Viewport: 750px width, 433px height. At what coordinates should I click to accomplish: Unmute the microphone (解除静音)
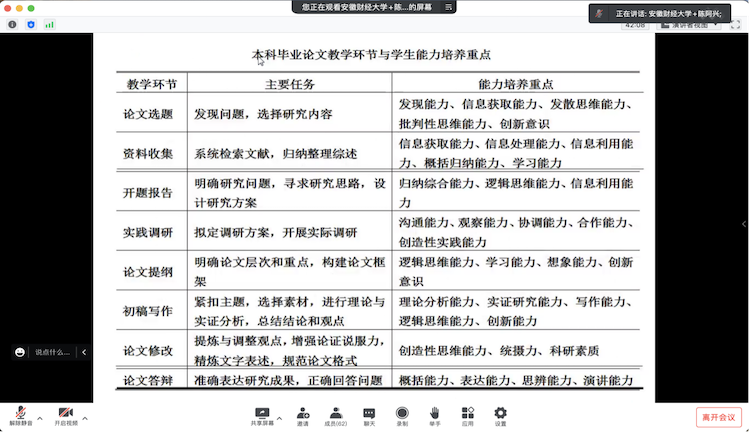pyautogui.click(x=19, y=414)
